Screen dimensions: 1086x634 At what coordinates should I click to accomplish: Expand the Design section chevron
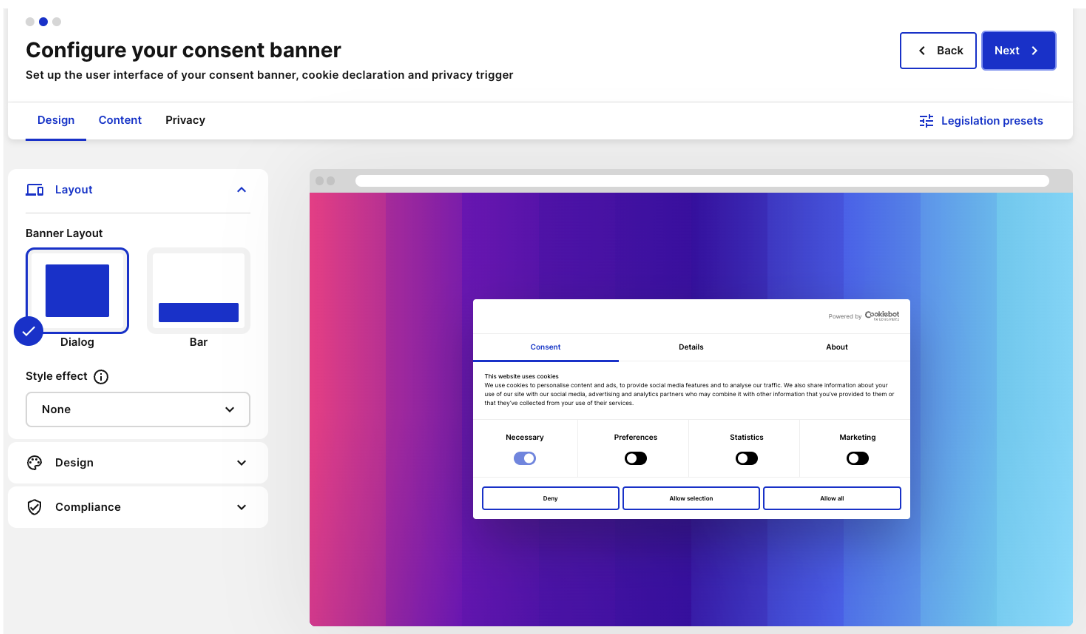[241, 463]
